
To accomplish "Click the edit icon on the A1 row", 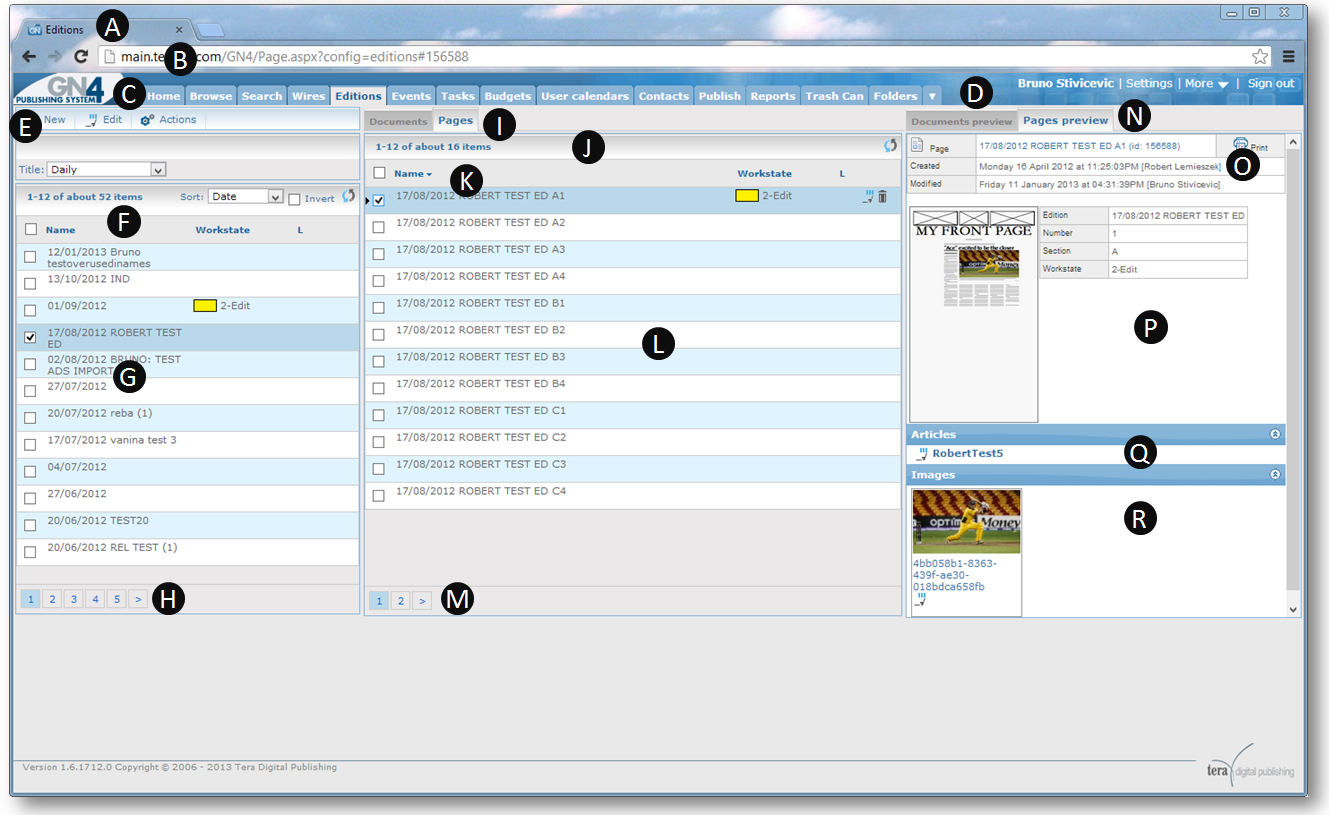I will coord(868,197).
